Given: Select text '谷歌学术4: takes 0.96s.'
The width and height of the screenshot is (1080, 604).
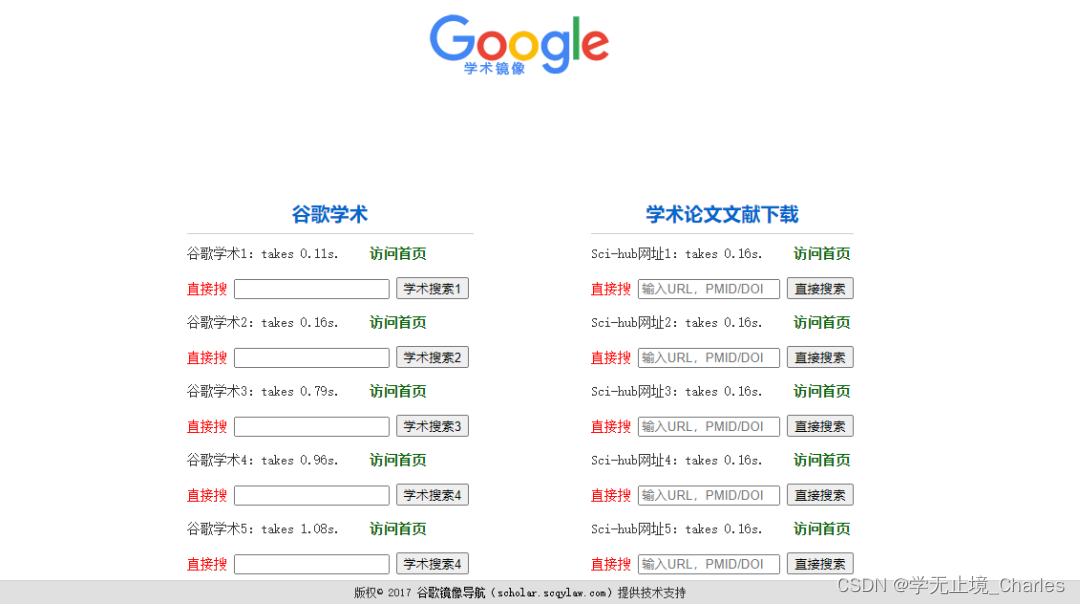Looking at the screenshot, I should (262, 460).
